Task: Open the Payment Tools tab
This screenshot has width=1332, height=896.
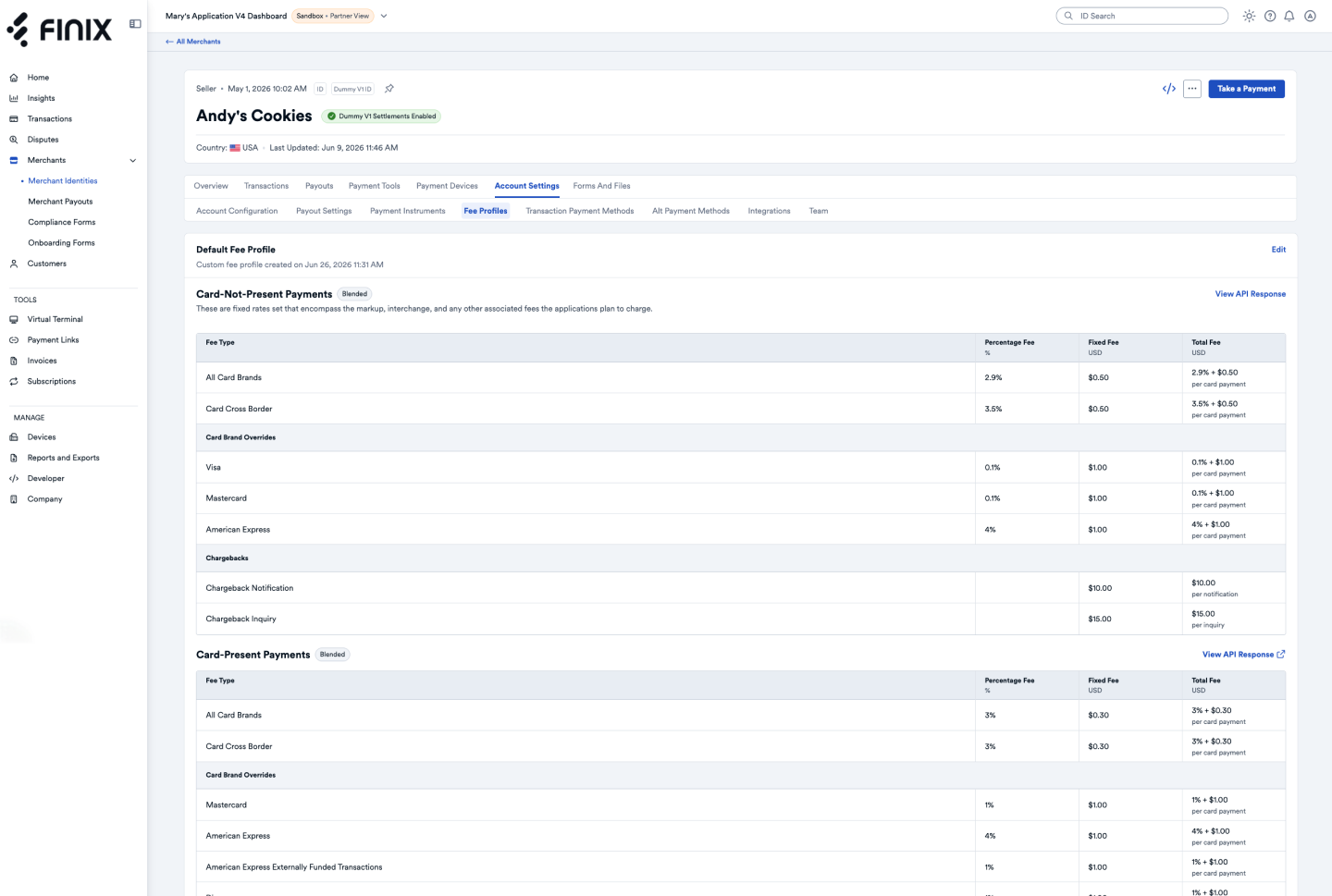Action: [375, 186]
